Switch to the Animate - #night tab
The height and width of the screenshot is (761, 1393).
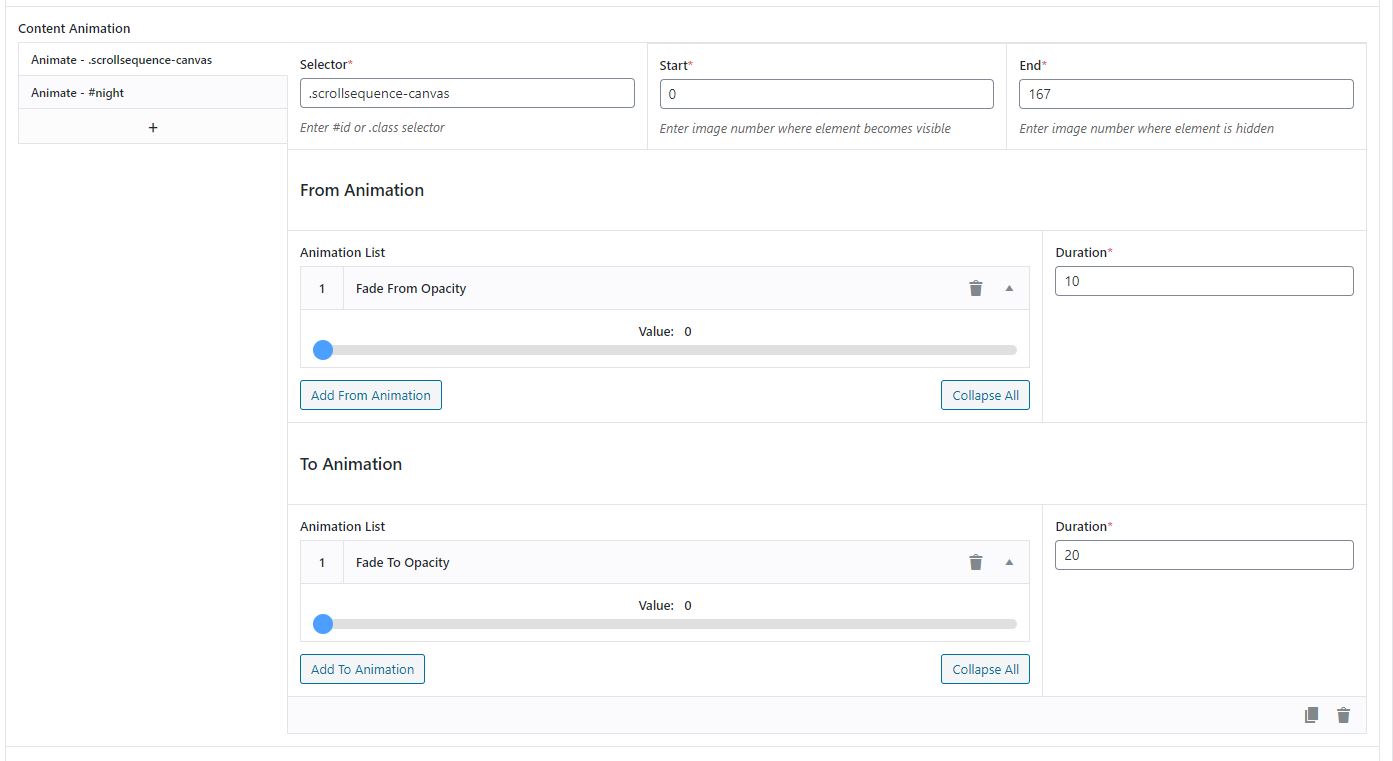(153, 93)
